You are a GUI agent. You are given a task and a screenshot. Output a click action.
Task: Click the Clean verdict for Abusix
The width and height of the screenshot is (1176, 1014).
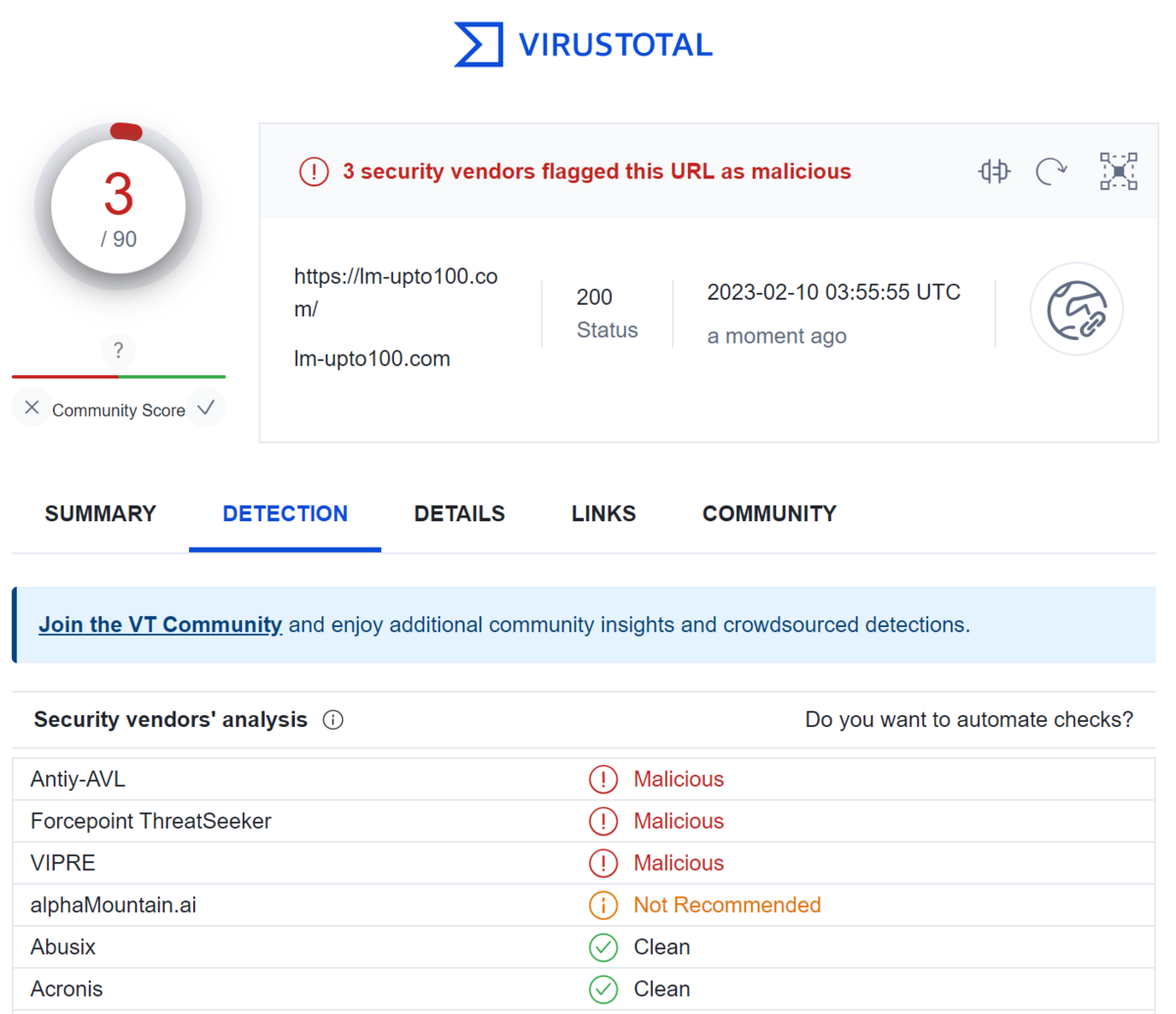[661, 947]
